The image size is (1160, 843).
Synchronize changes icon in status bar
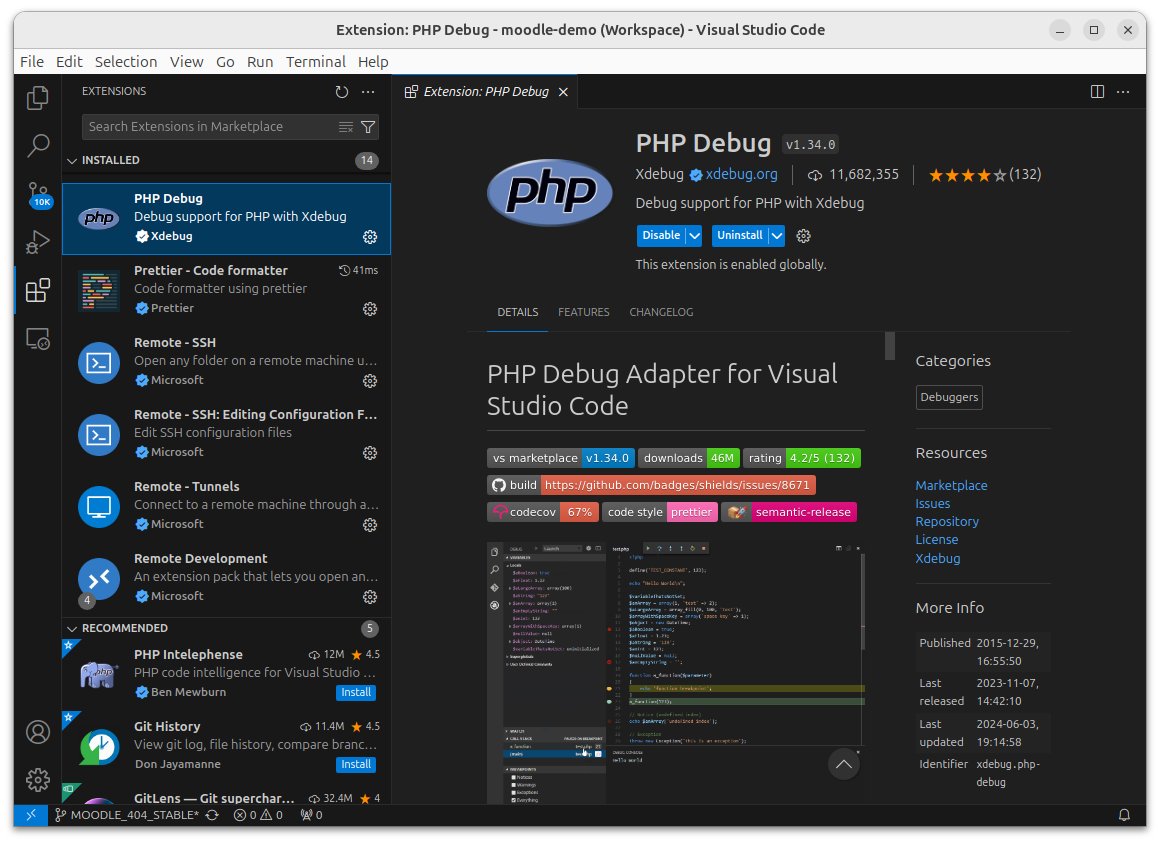click(x=212, y=815)
